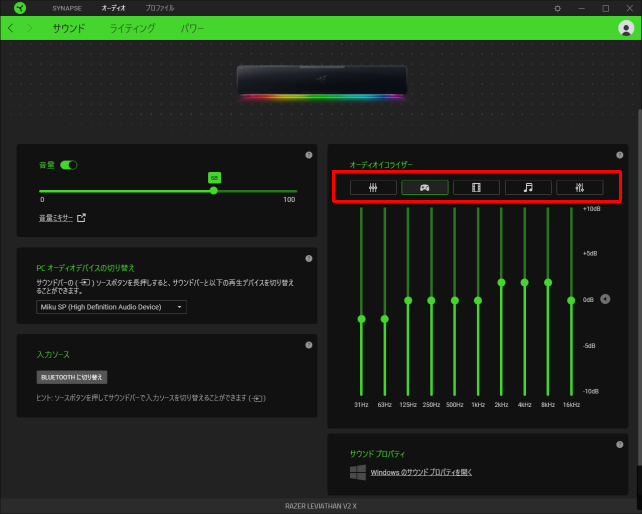The height and width of the screenshot is (514, 642).
Task: Switch to the パワー tab
Action: tap(192, 29)
